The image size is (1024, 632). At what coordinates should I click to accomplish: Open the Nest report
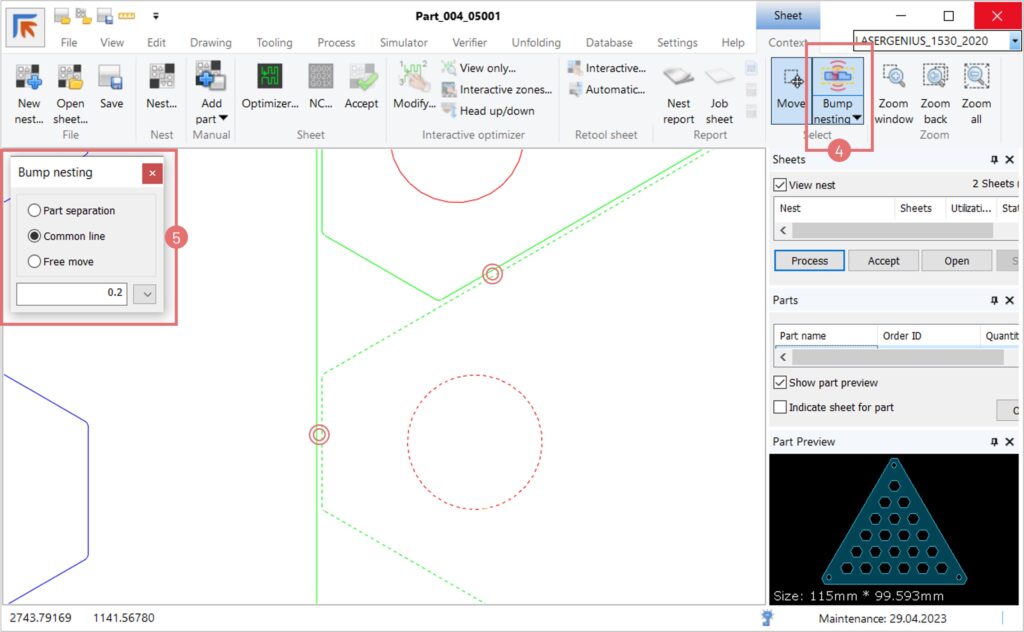(679, 78)
